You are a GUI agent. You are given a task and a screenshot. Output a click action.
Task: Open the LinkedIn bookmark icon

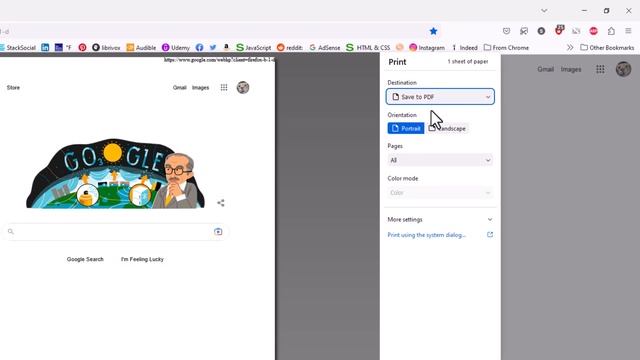pyautogui.click(x=45, y=47)
